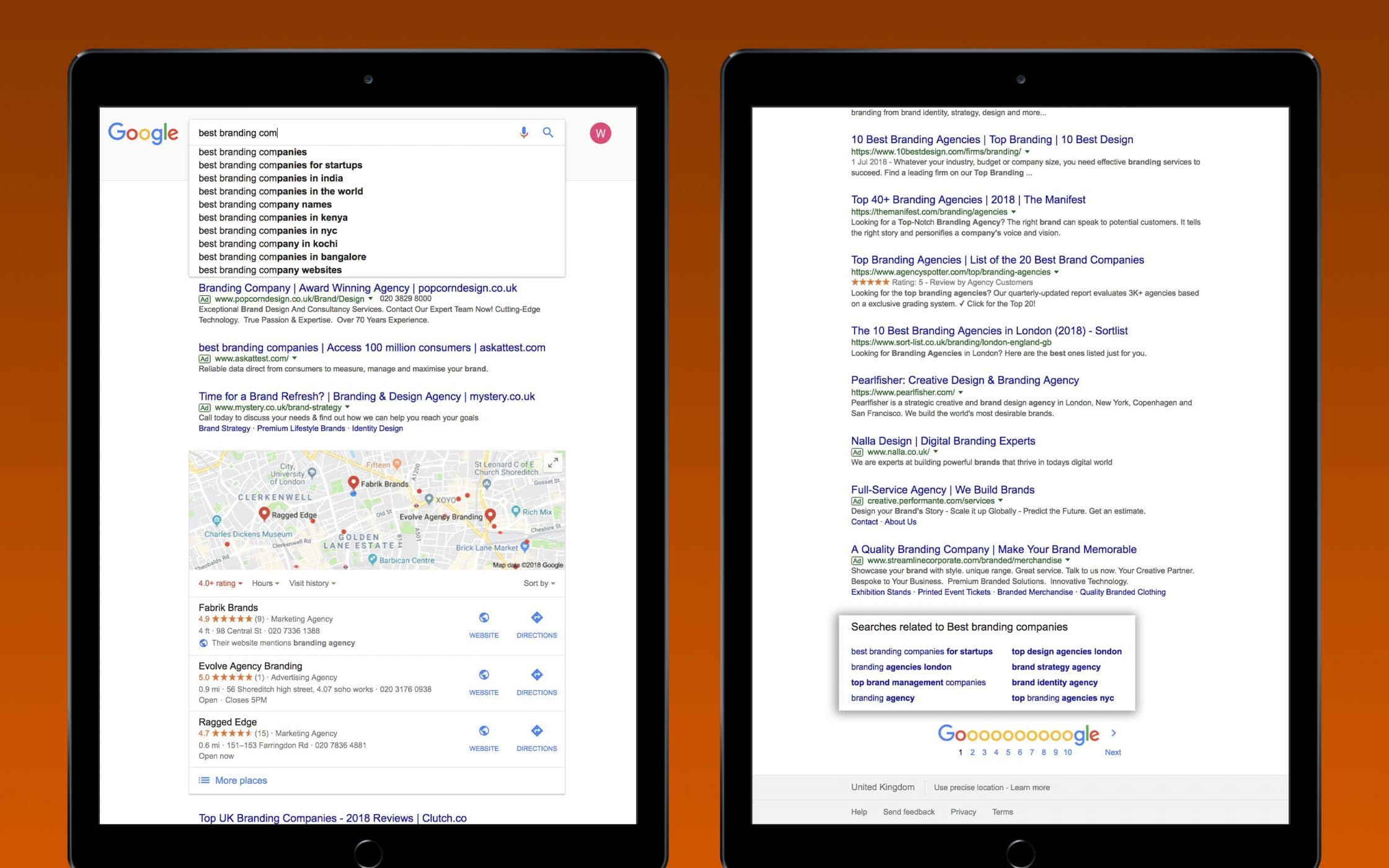This screenshot has width=1389, height=868.
Task: Open 'Time for a Brand Refresh?' ad link
Action: click(366, 396)
